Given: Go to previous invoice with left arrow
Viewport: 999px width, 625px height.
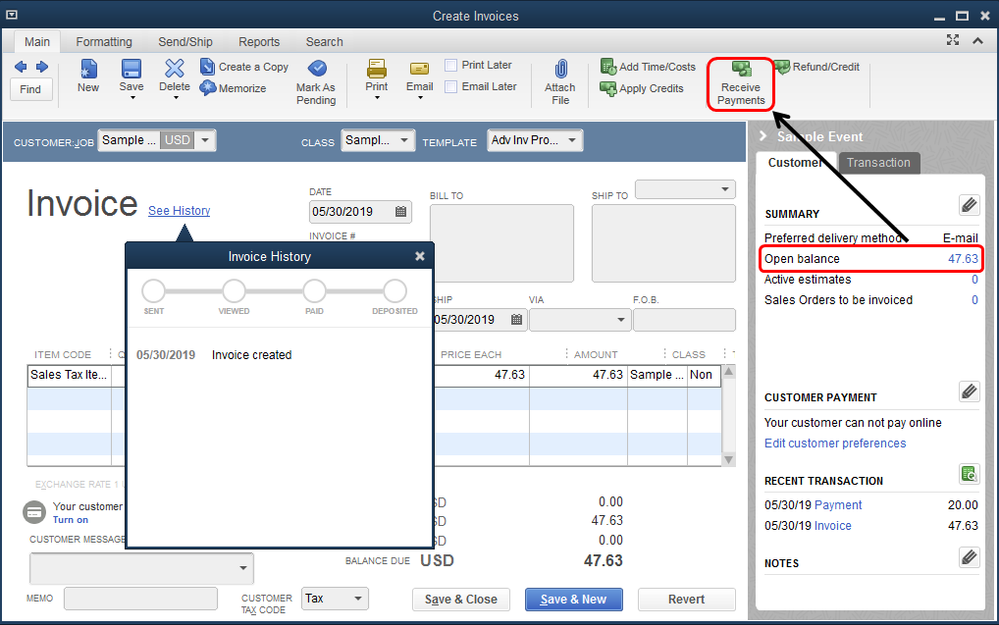Looking at the screenshot, I should pos(20,67).
